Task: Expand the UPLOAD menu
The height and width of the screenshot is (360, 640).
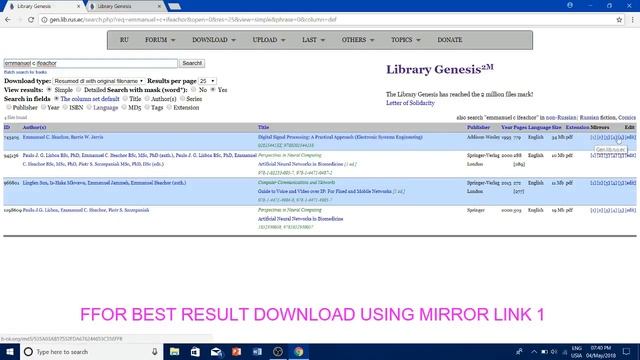Action: (269, 40)
